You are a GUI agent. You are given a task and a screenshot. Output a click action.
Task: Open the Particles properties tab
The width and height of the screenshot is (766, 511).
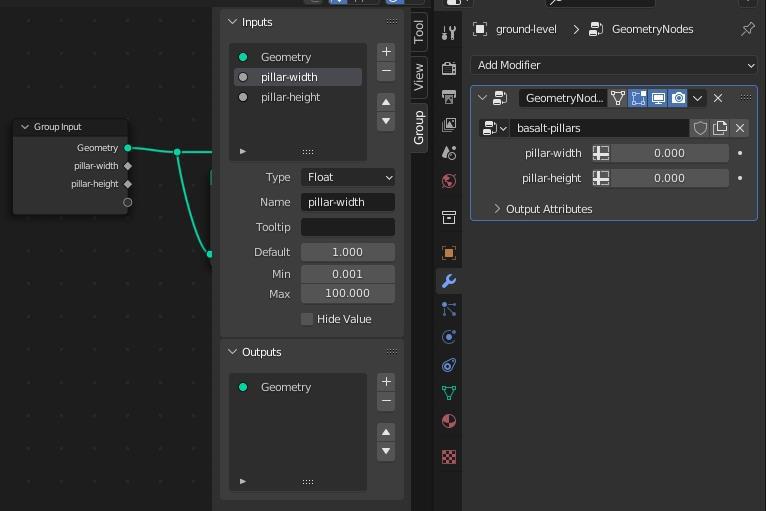(x=449, y=309)
